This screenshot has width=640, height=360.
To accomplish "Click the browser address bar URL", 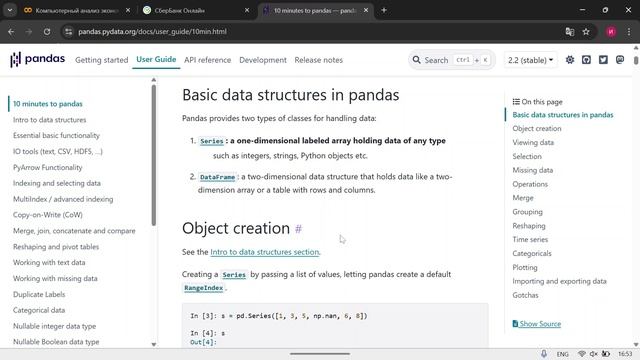I will click(152, 31).
